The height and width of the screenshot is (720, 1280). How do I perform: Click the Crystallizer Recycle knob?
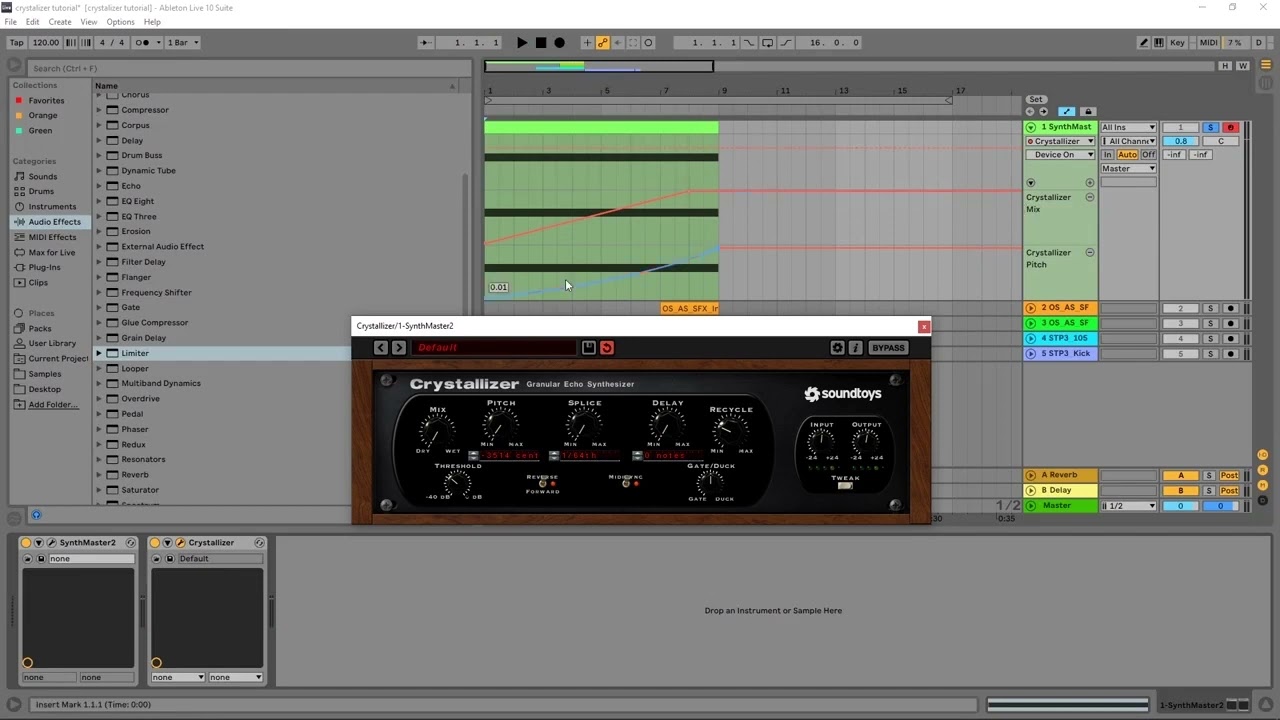coord(731,431)
